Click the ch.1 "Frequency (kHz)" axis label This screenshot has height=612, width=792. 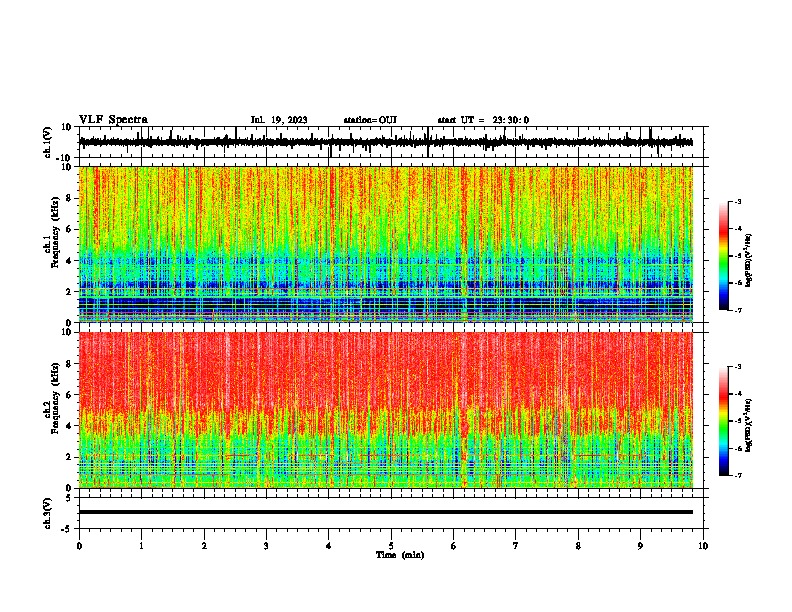point(55,231)
